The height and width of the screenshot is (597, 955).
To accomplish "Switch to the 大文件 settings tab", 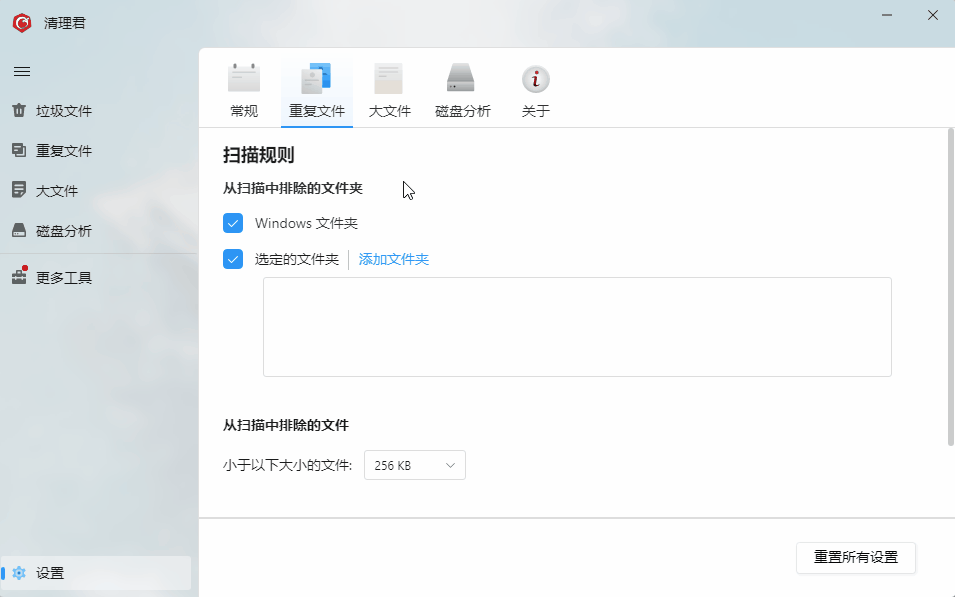I will (390, 91).
